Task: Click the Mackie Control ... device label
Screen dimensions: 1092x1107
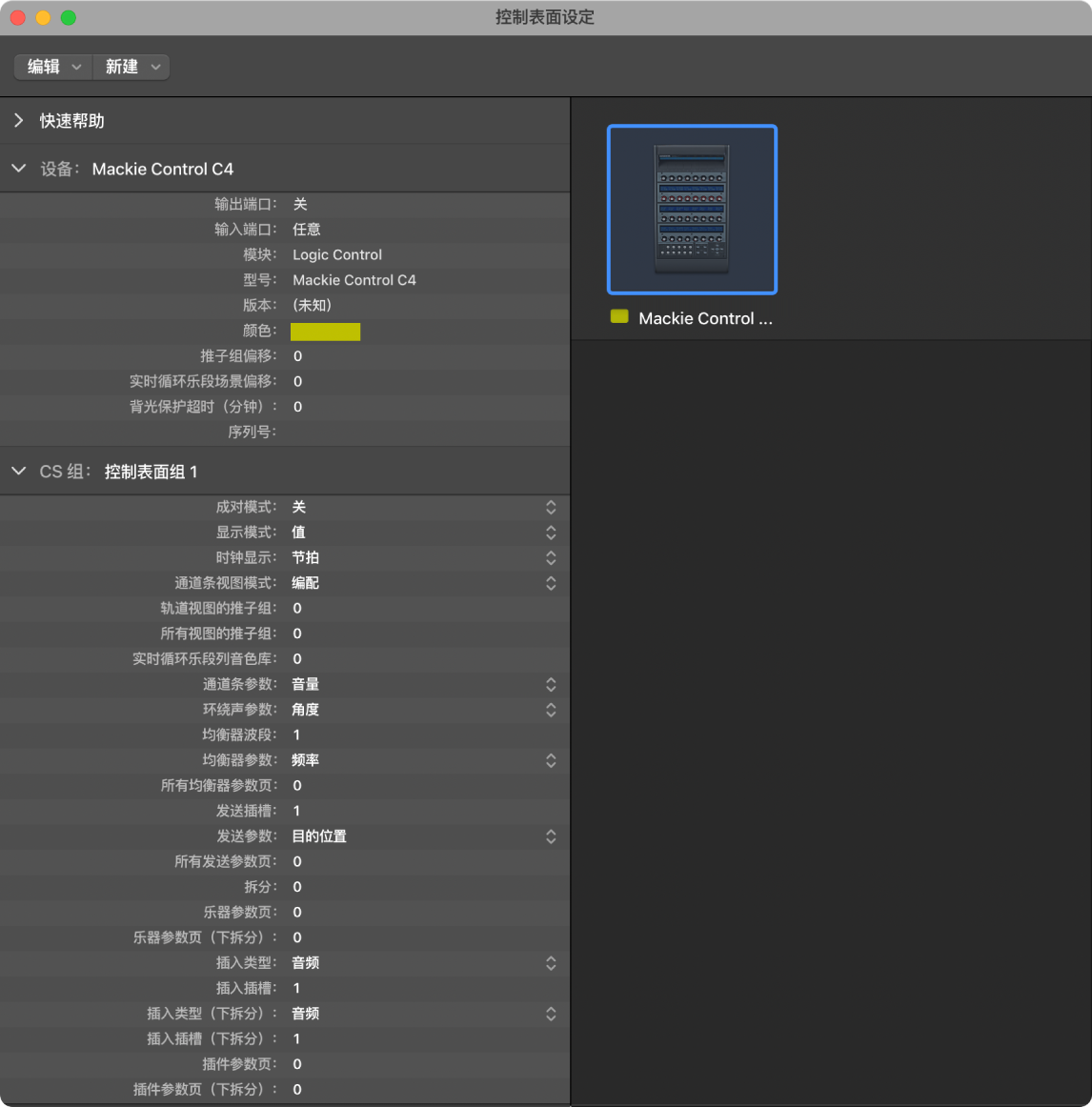Action: click(x=706, y=318)
